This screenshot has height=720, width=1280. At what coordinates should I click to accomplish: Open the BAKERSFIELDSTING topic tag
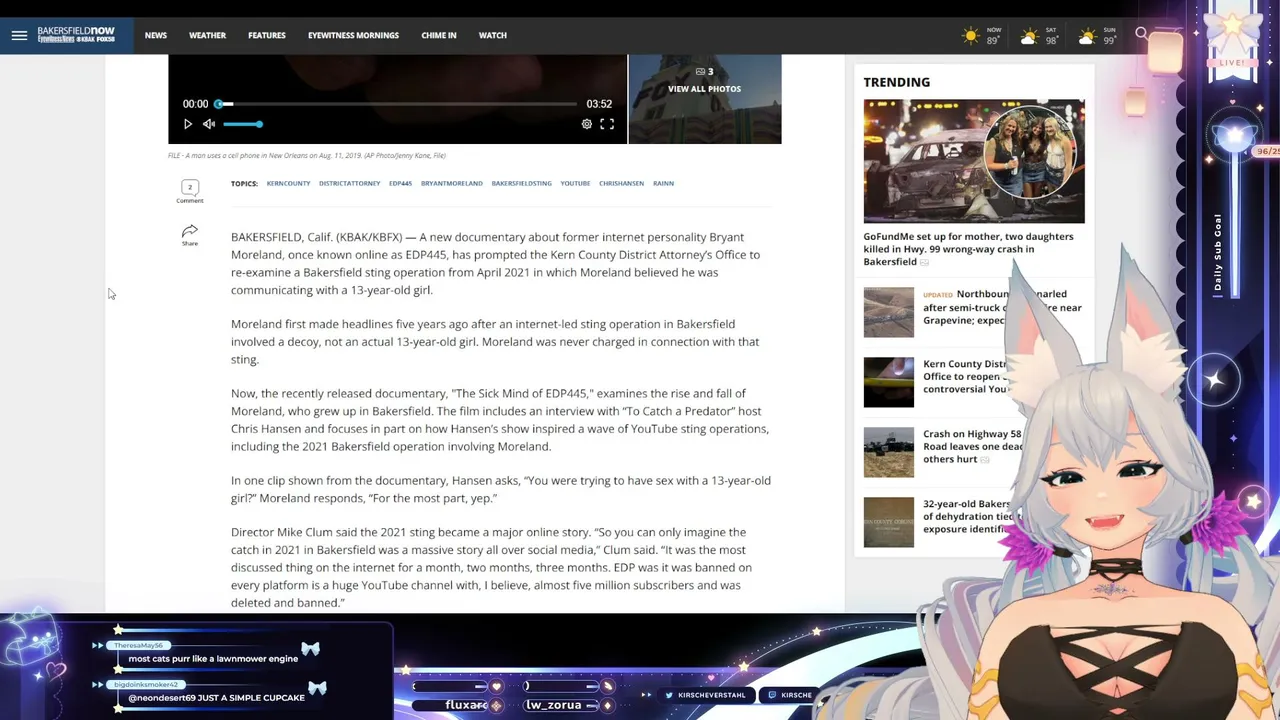521,183
